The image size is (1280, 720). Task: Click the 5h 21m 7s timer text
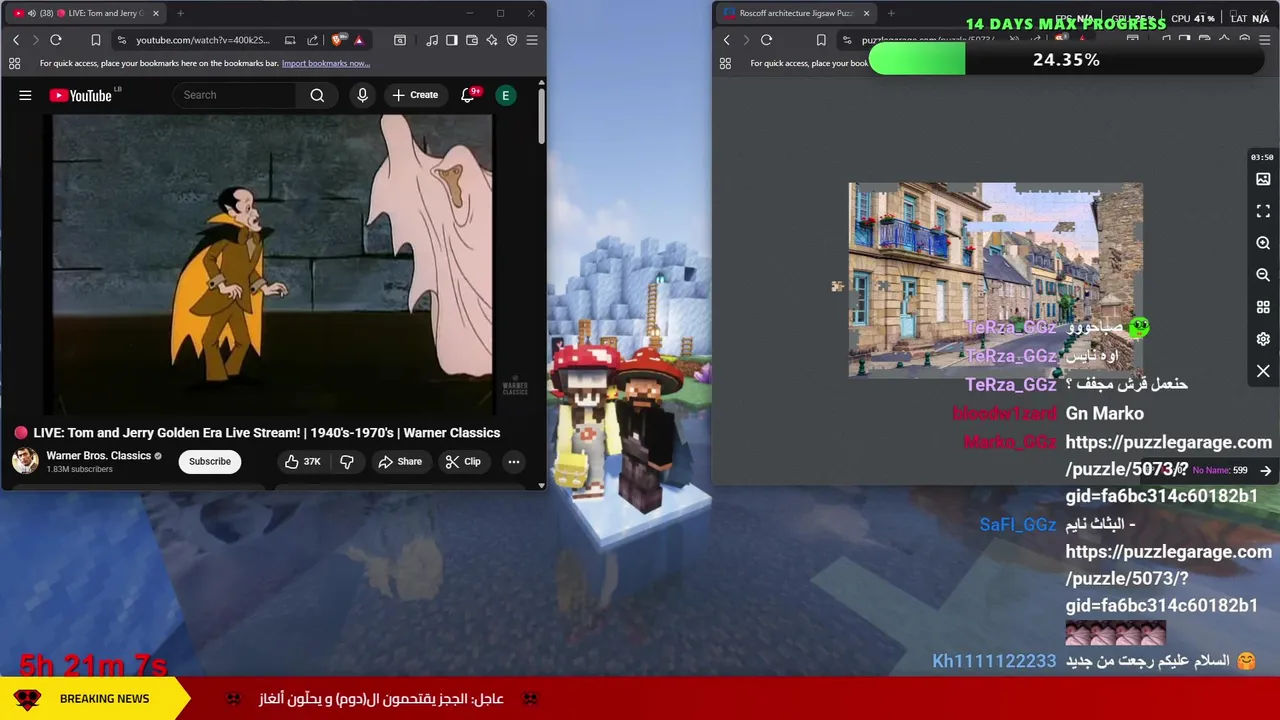click(93, 665)
